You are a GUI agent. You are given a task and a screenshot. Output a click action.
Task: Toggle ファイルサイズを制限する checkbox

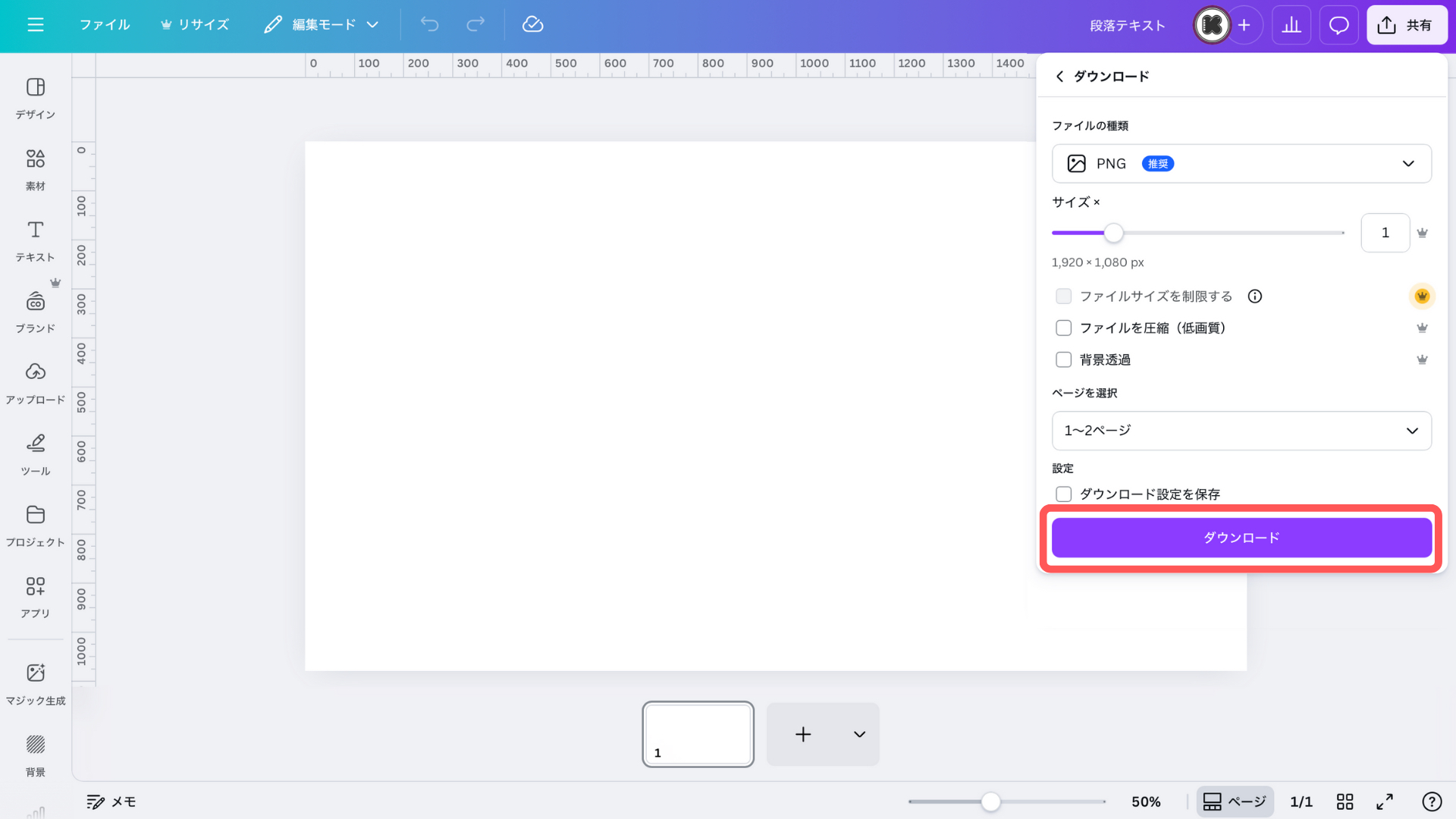click(1064, 297)
